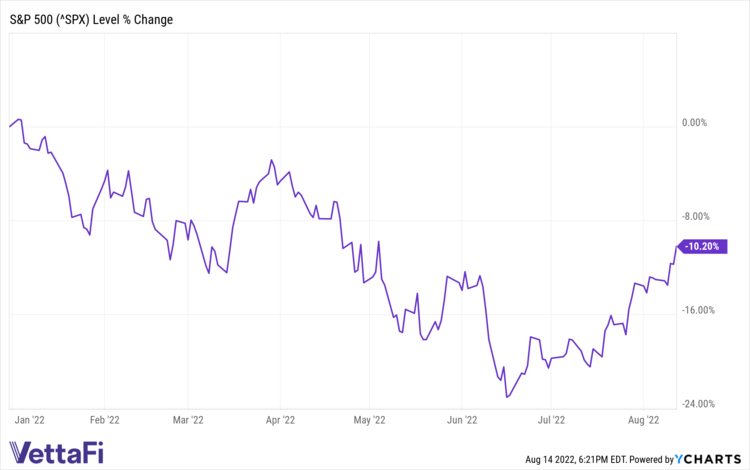
Task: Select the May '22 x-axis label
Action: tap(369, 421)
